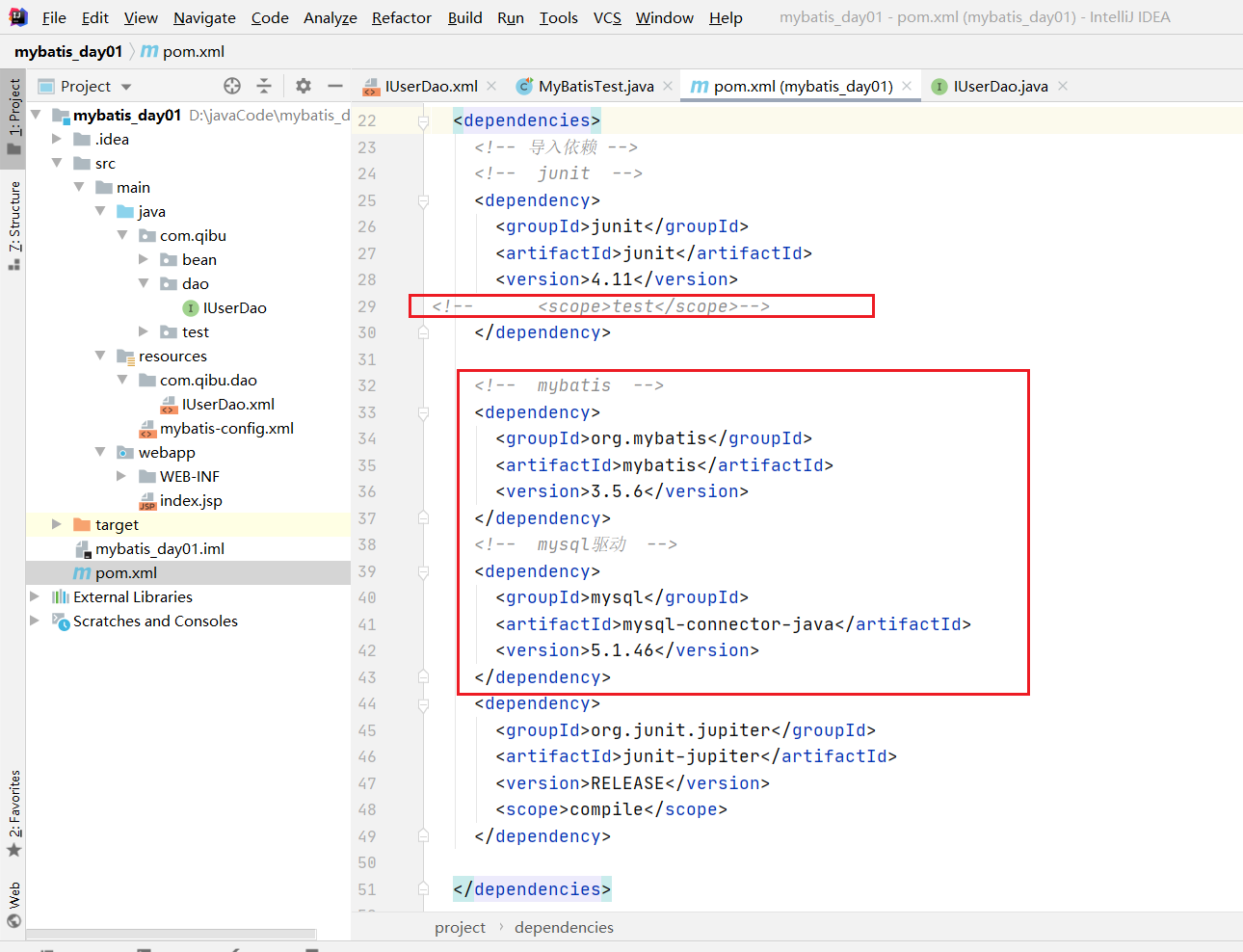This screenshot has height=952, width=1243.
Task: Open Project panel settings gear
Action: point(304,86)
